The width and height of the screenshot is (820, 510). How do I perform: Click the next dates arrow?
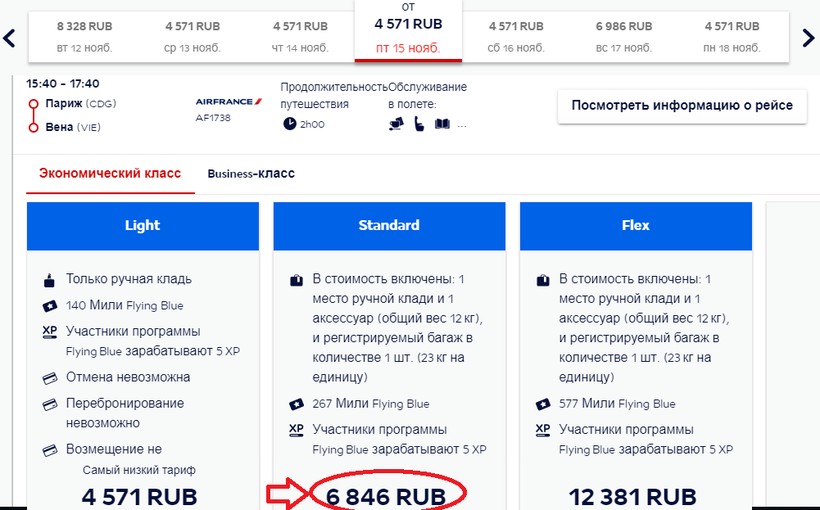click(x=810, y=38)
